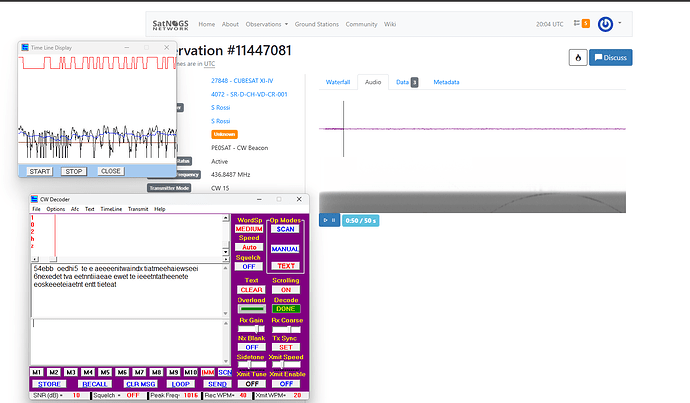Open the Afc menu in CW Decoder

pyautogui.click(x=75, y=209)
